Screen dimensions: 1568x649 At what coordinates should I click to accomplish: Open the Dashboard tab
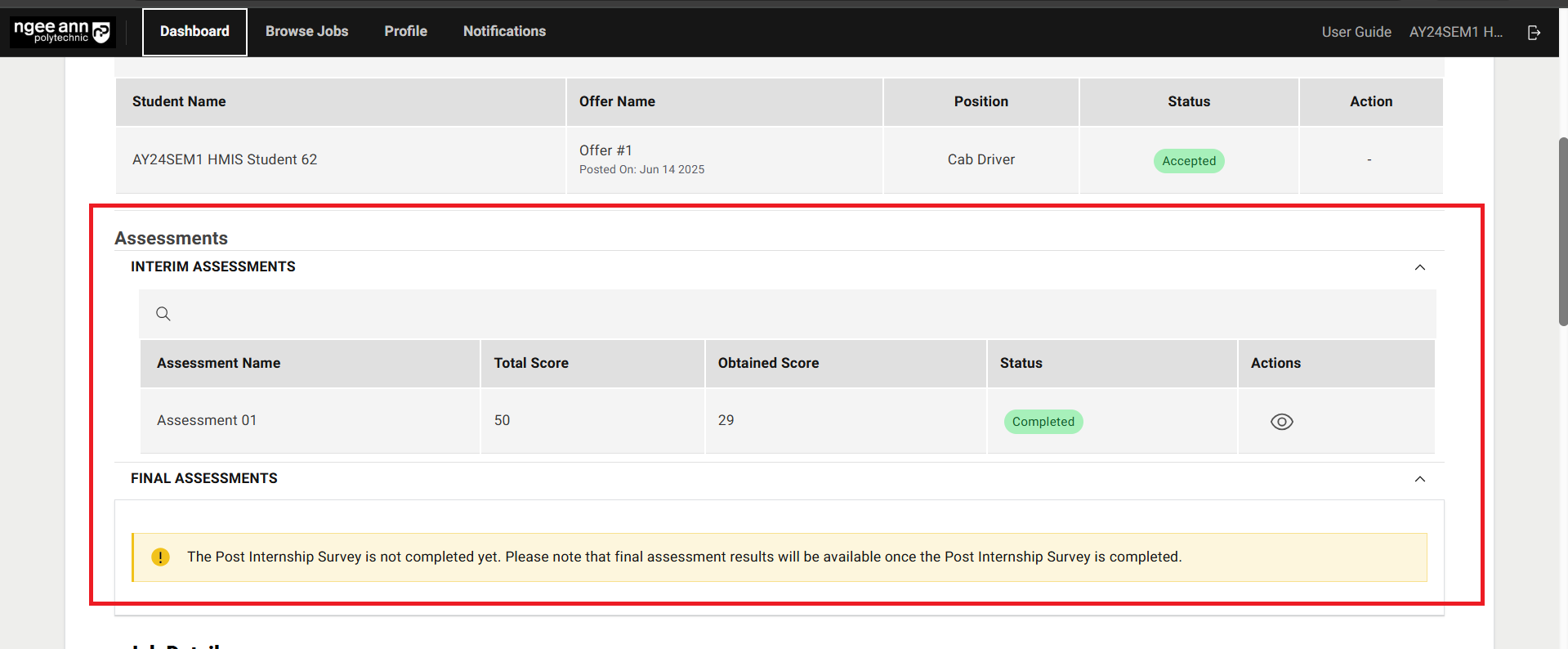[x=194, y=32]
